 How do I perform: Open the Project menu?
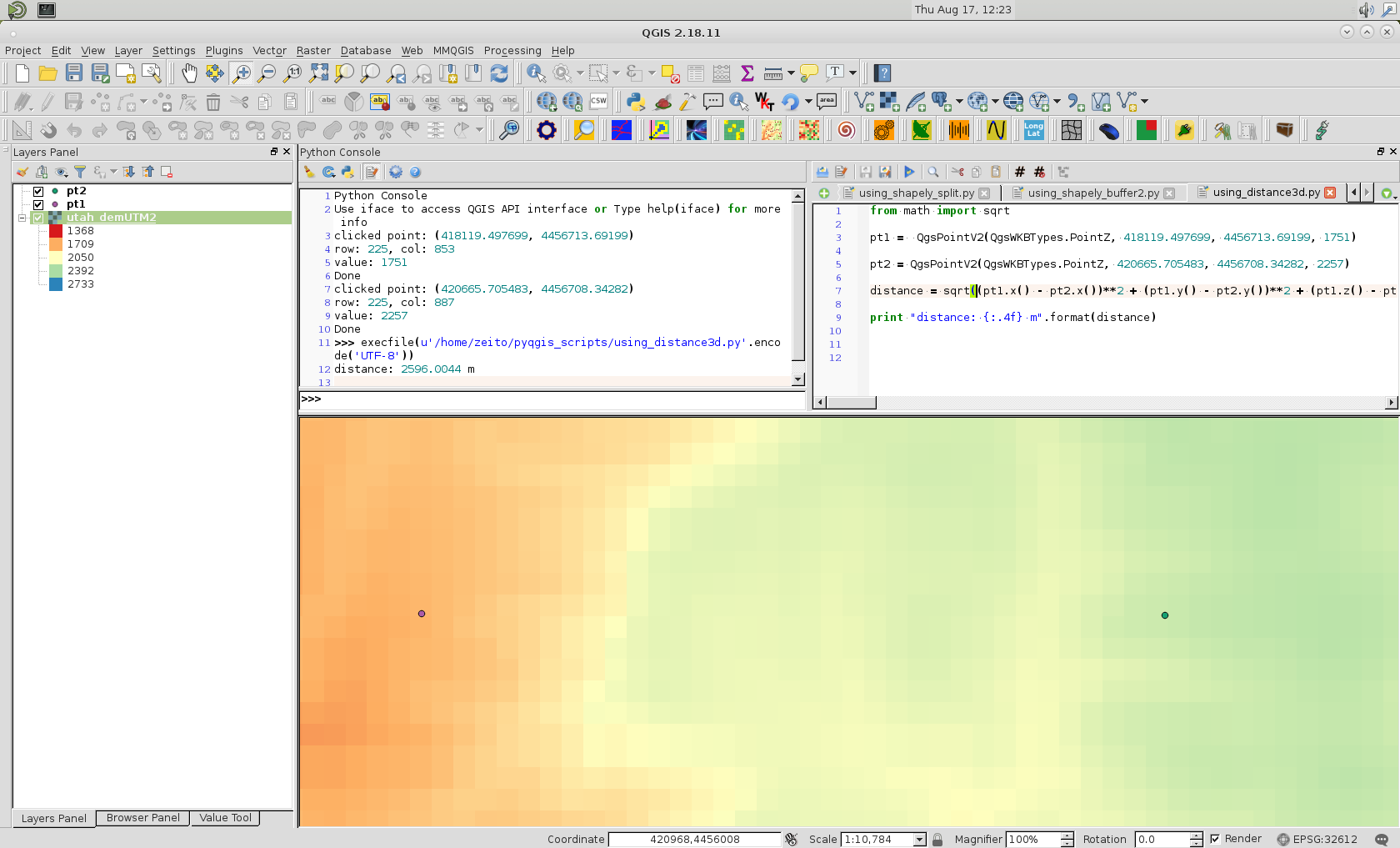click(x=23, y=51)
